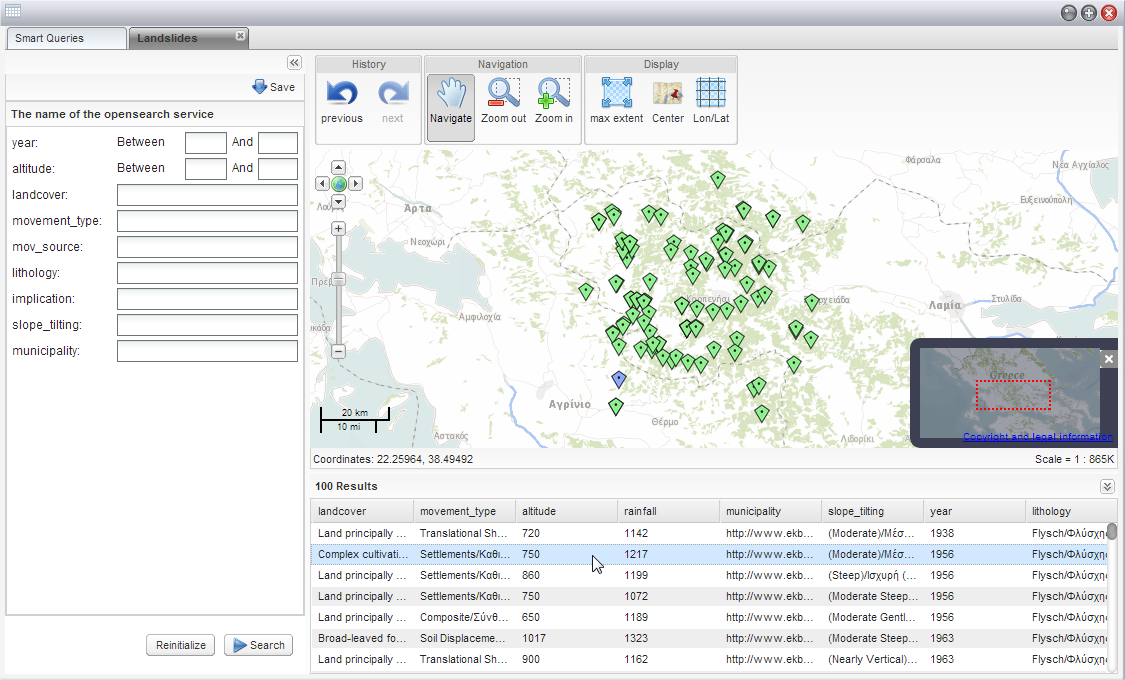1125x680 pixels.
Task: Click the blue landslide marker on map
Action: tap(619, 379)
